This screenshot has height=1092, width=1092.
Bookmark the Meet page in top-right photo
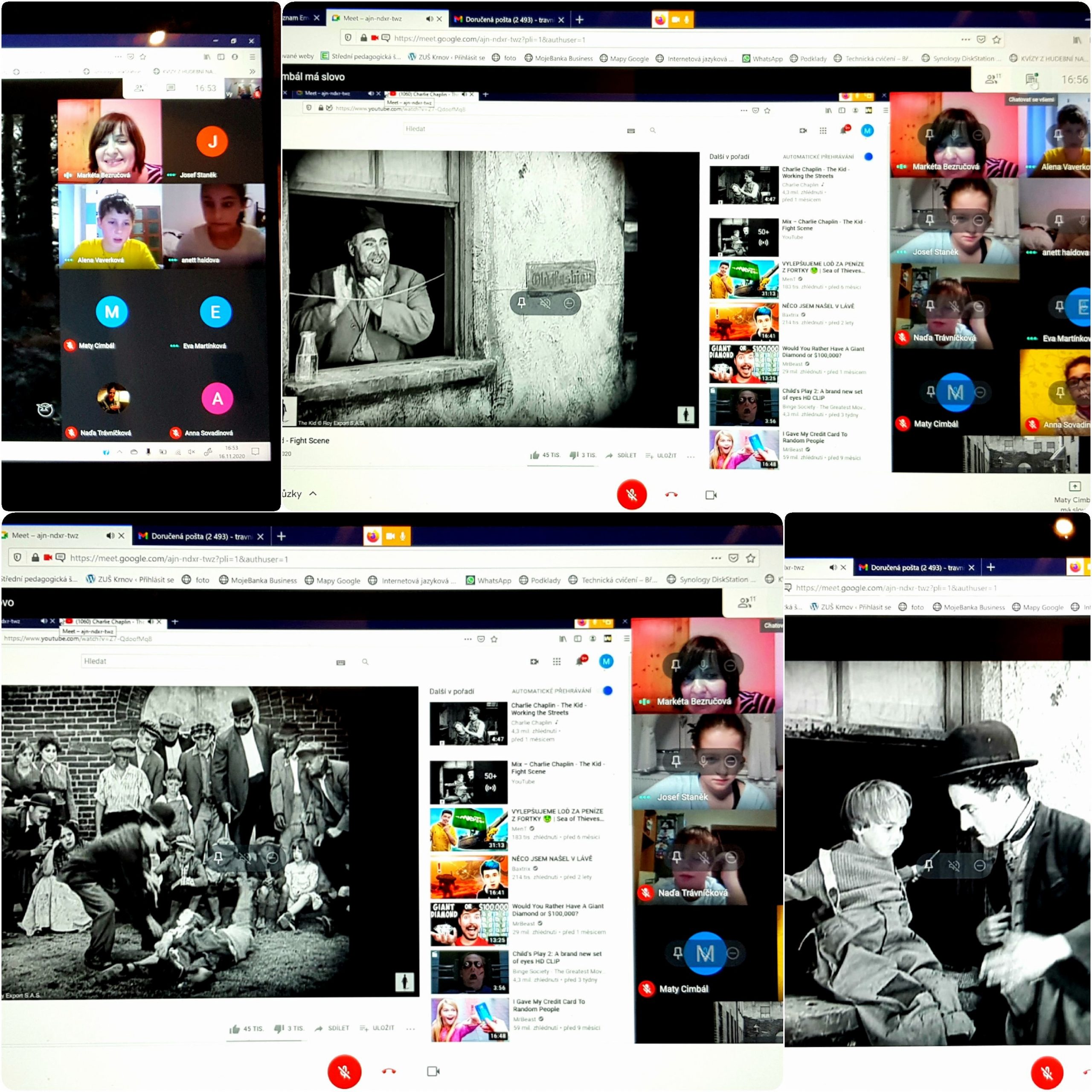996,40
